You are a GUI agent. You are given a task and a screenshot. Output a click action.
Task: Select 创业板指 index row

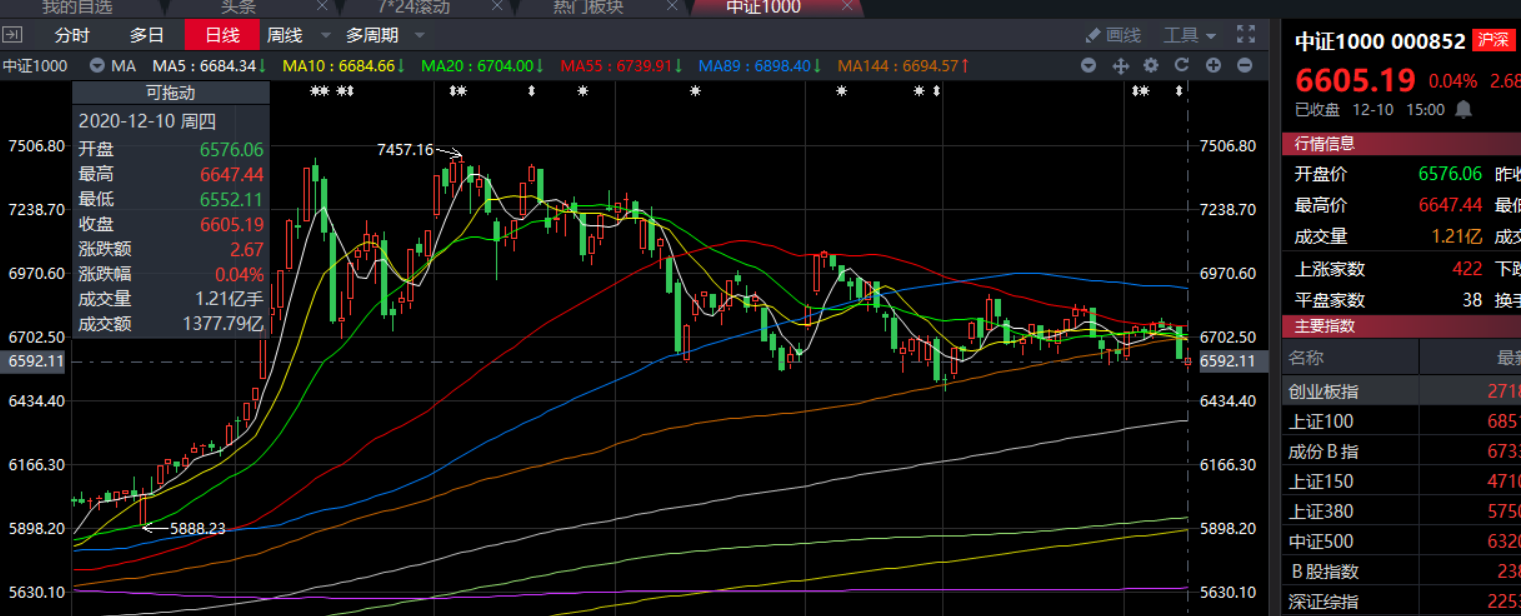1401,390
